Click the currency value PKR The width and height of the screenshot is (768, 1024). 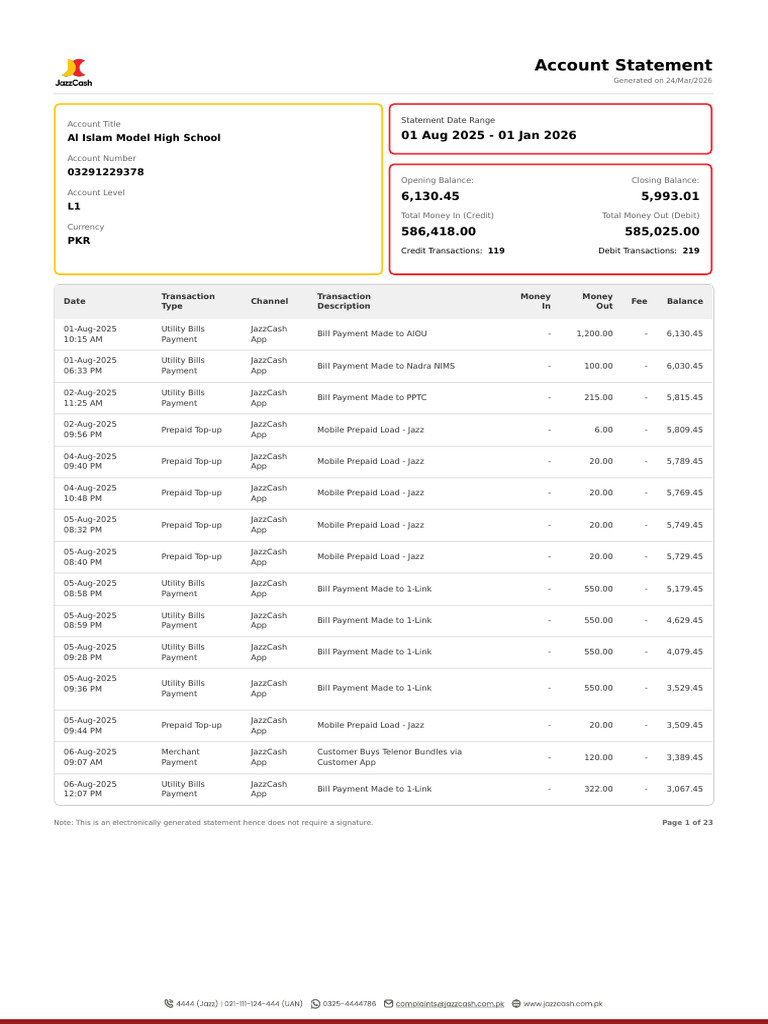pos(78,240)
